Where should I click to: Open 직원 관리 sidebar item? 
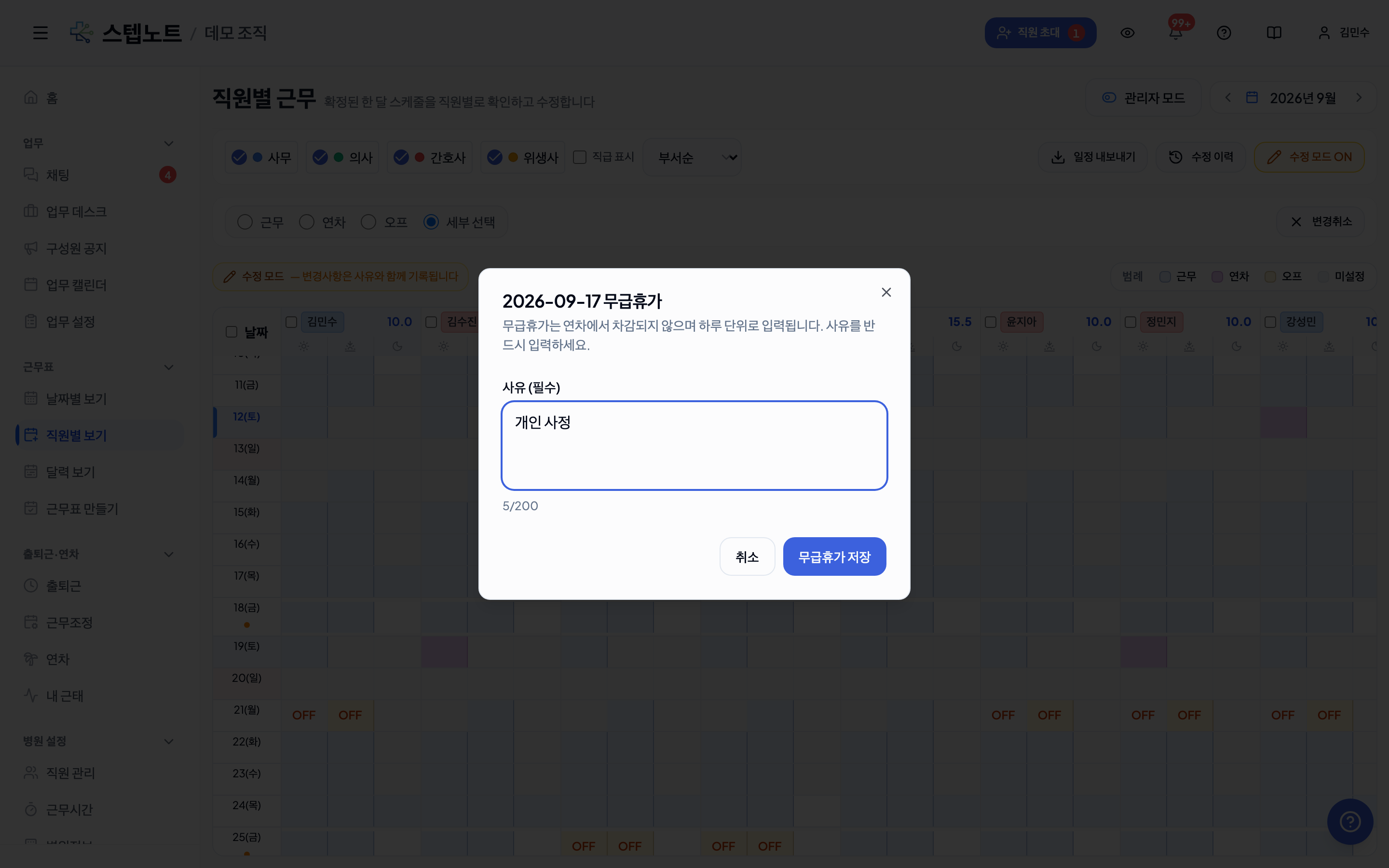pyautogui.click(x=99, y=773)
